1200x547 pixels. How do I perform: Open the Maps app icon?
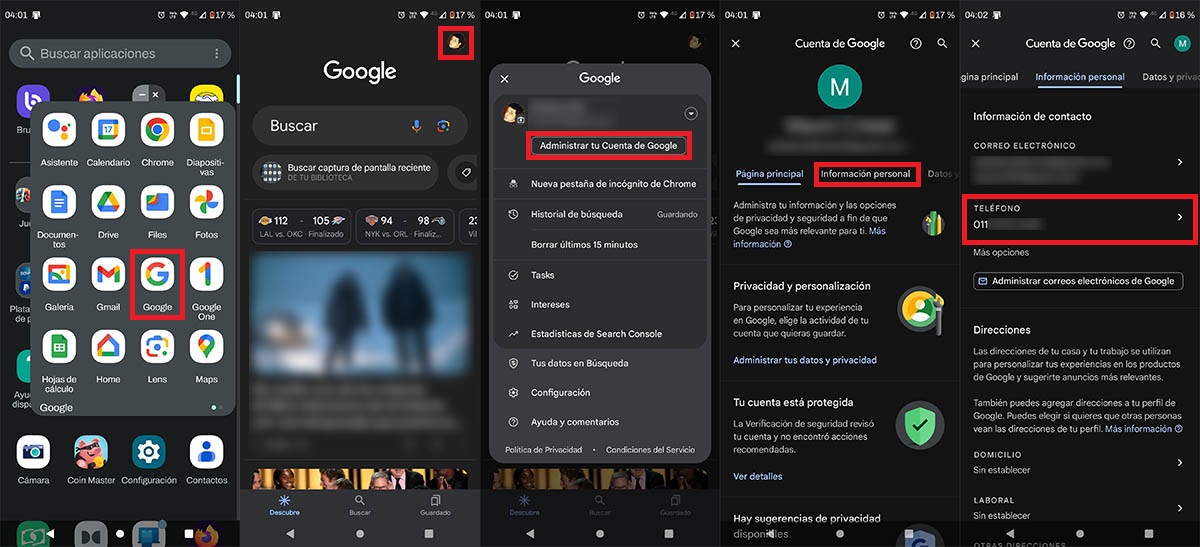coord(206,347)
